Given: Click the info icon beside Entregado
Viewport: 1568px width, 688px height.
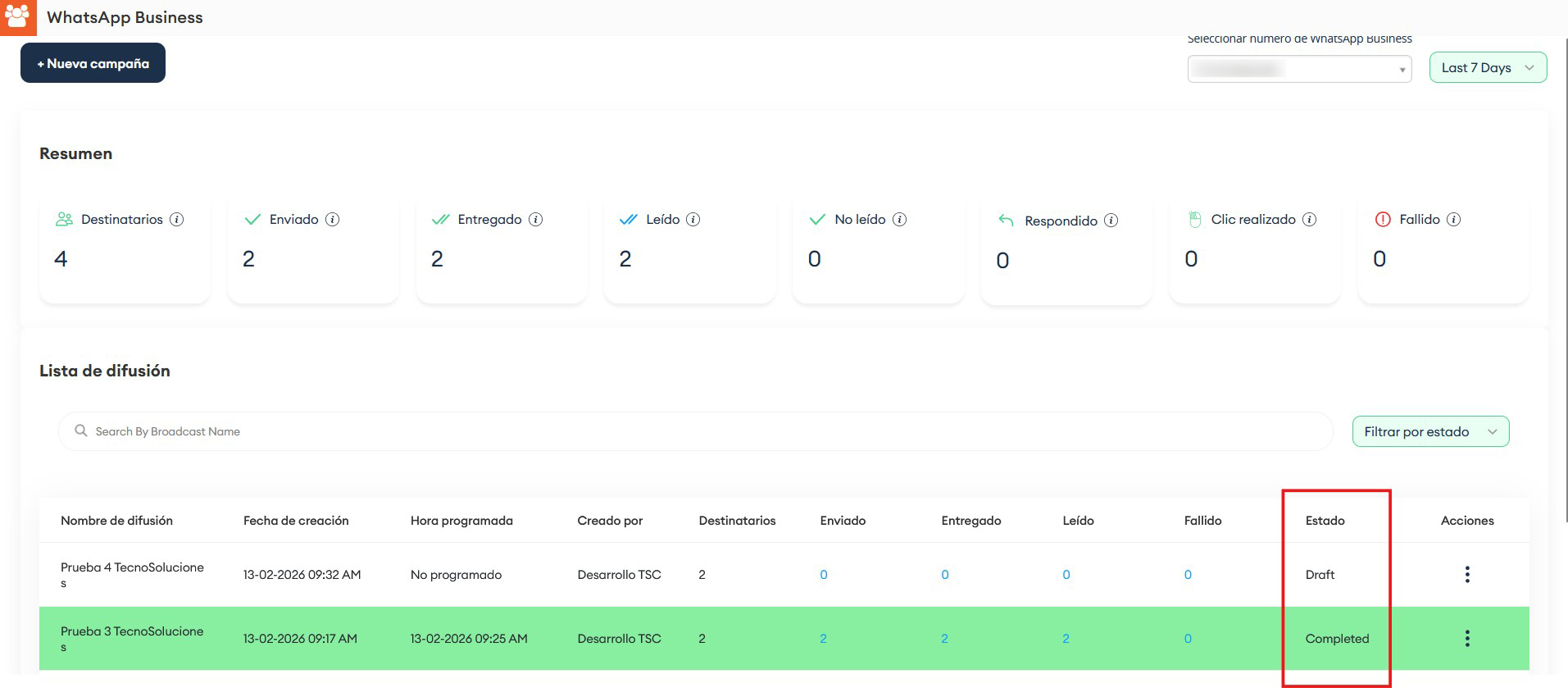Looking at the screenshot, I should (x=535, y=220).
